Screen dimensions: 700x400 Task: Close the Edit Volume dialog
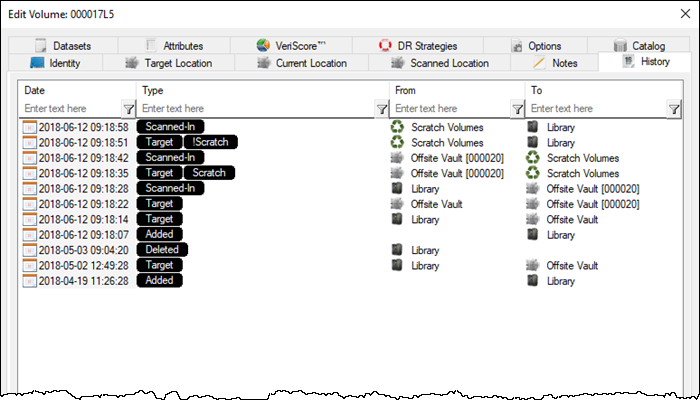[685, 14]
